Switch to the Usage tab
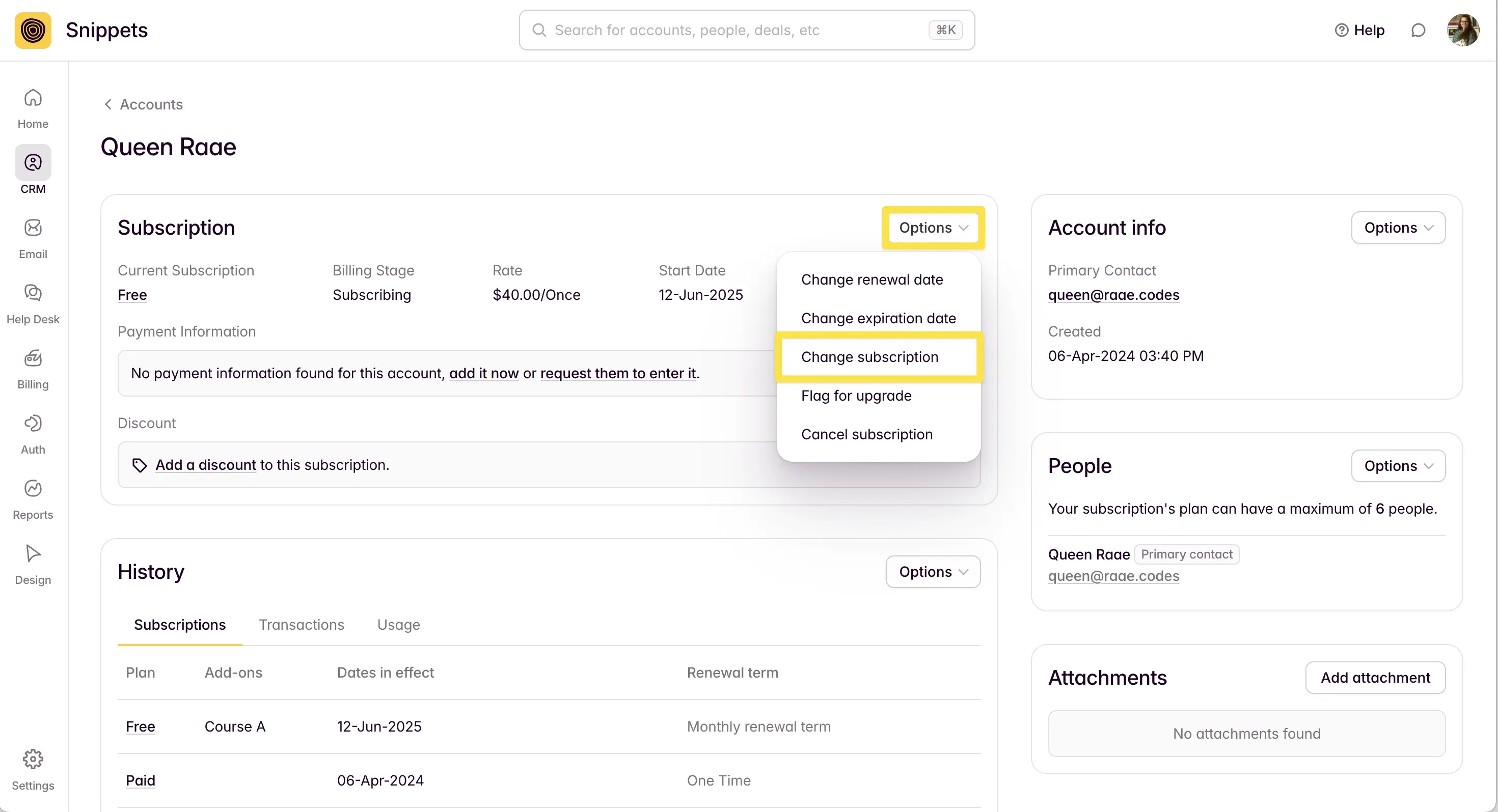The height and width of the screenshot is (812, 1498). tap(398, 625)
